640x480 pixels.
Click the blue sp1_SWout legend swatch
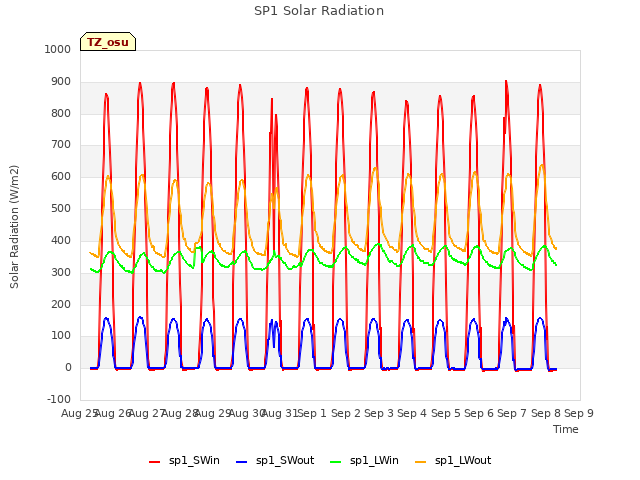click(242, 461)
